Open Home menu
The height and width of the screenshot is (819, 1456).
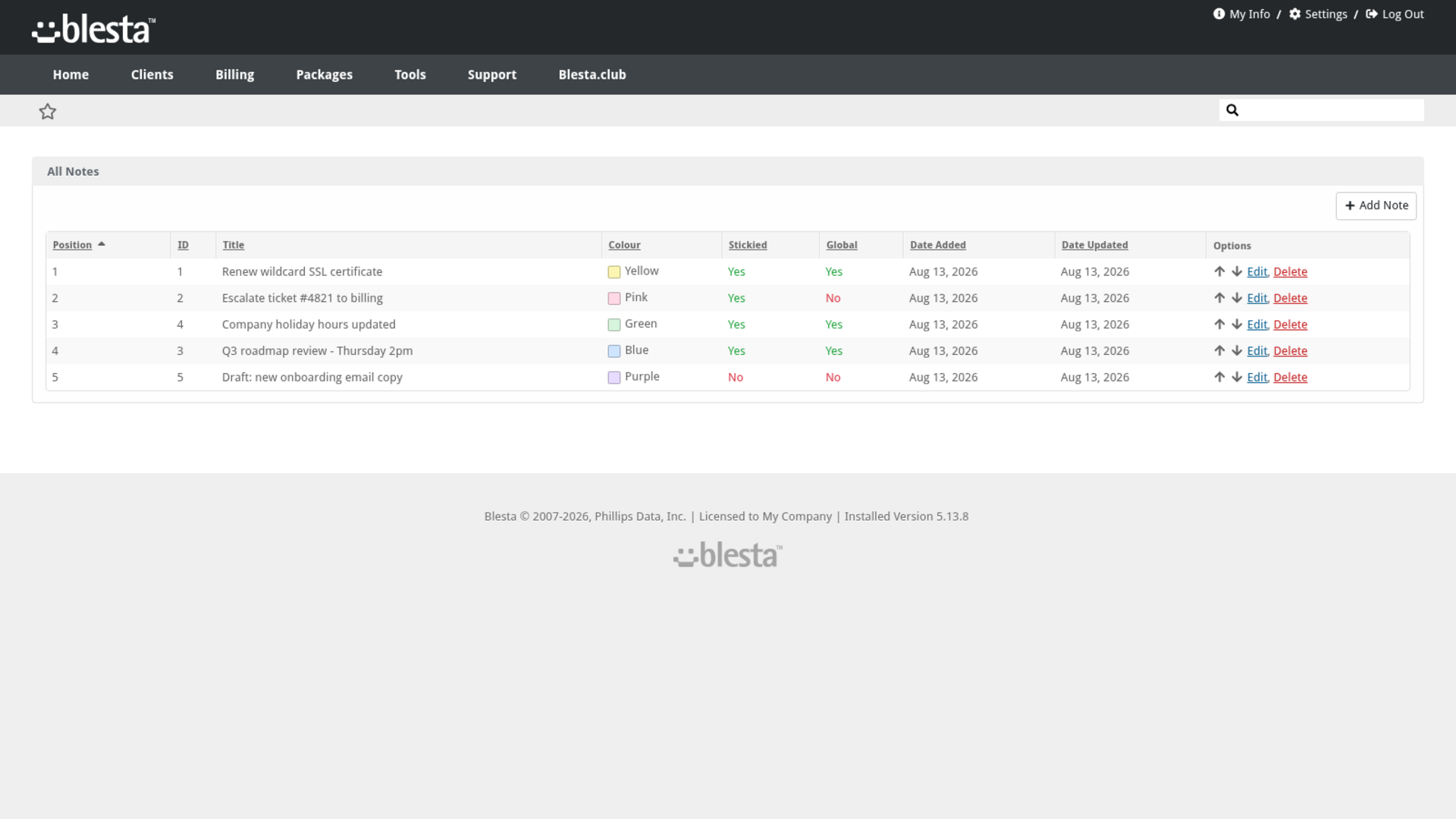tap(71, 74)
